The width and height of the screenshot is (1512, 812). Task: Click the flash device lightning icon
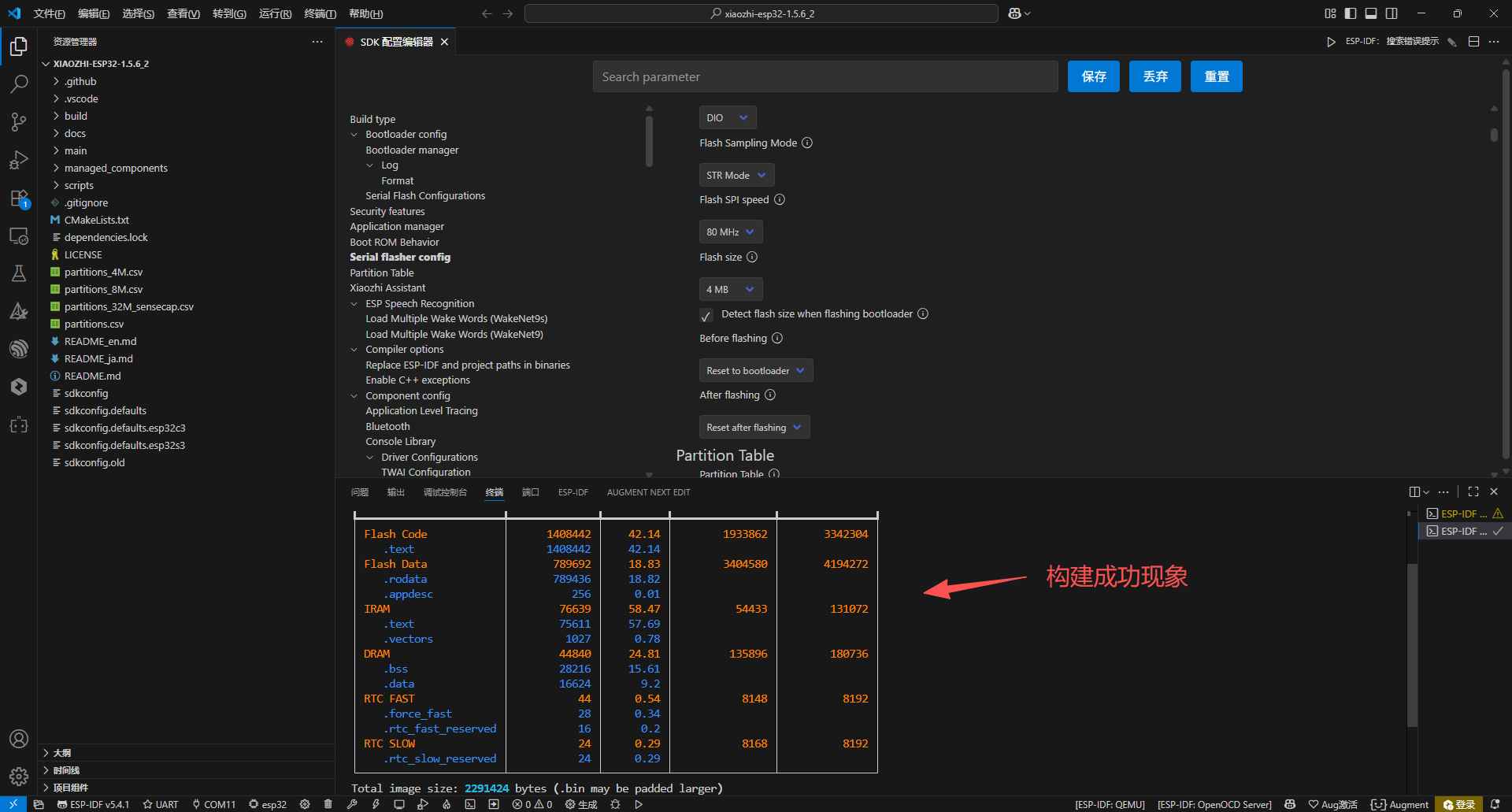pos(376,804)
